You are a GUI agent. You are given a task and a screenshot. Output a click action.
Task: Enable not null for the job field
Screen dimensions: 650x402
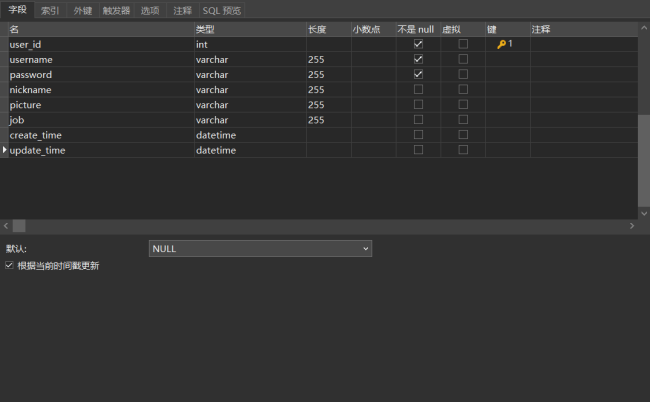coord(418,119)
